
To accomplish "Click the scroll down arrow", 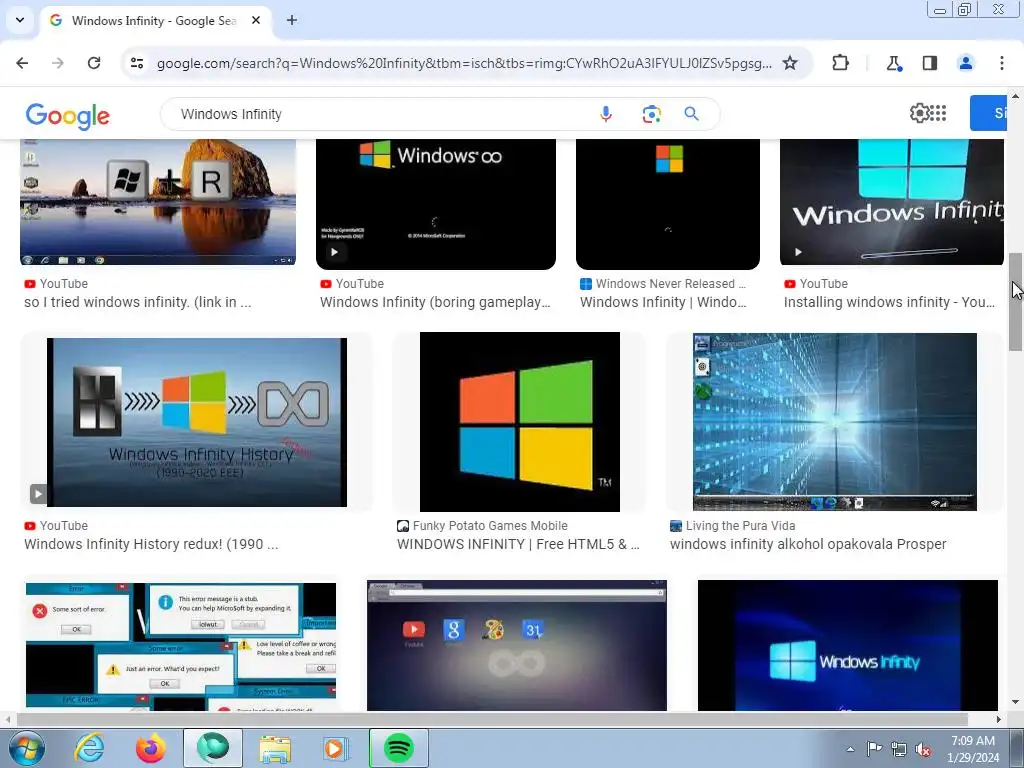I will (x=1016, y=703).
